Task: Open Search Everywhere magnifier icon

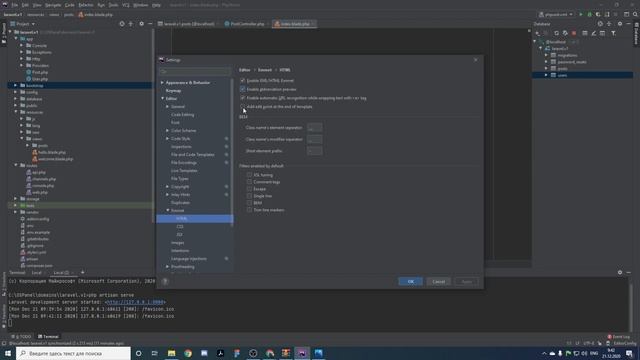Action: [635, 14]
